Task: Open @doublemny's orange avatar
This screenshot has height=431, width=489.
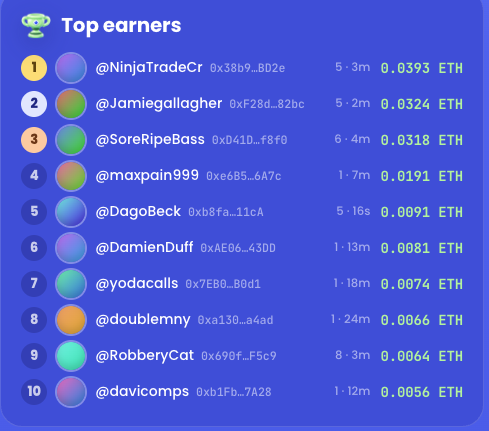Action: tap(71, 320)
